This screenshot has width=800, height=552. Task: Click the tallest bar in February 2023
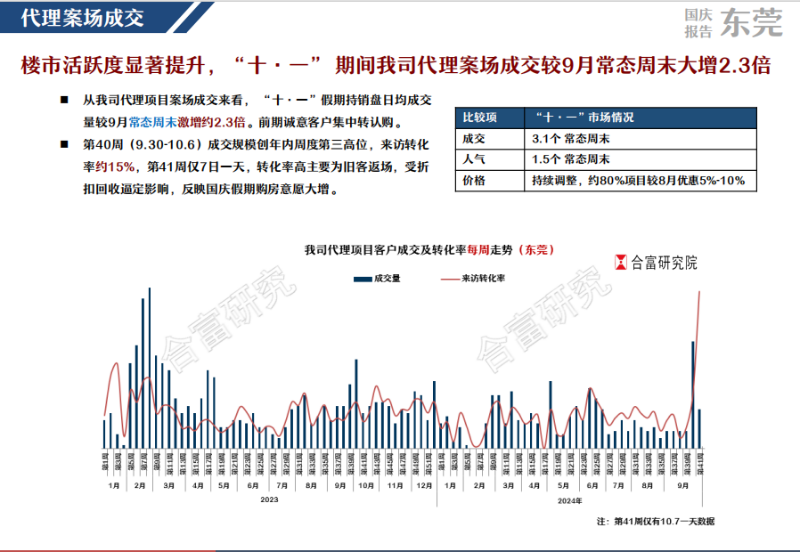coord(149,368)
